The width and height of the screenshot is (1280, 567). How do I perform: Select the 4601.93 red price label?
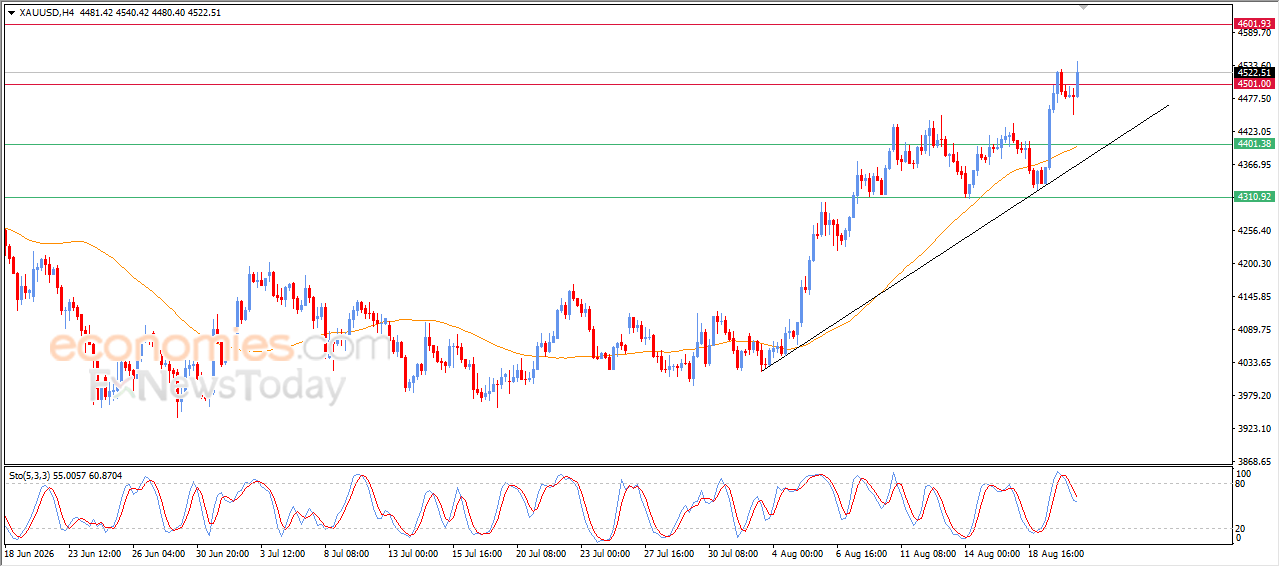coord(1253,23)
